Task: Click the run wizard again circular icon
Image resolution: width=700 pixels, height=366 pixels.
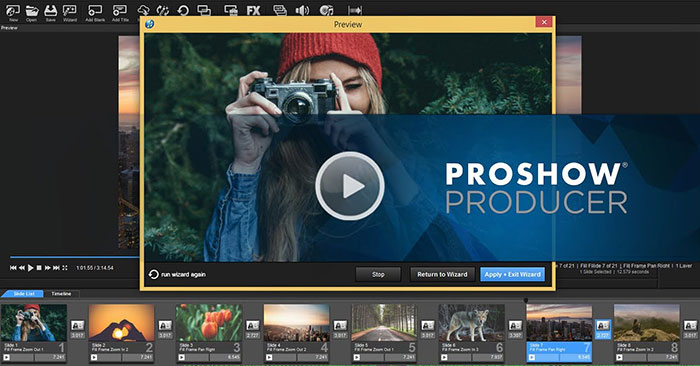Action: [x=154, y=274]
